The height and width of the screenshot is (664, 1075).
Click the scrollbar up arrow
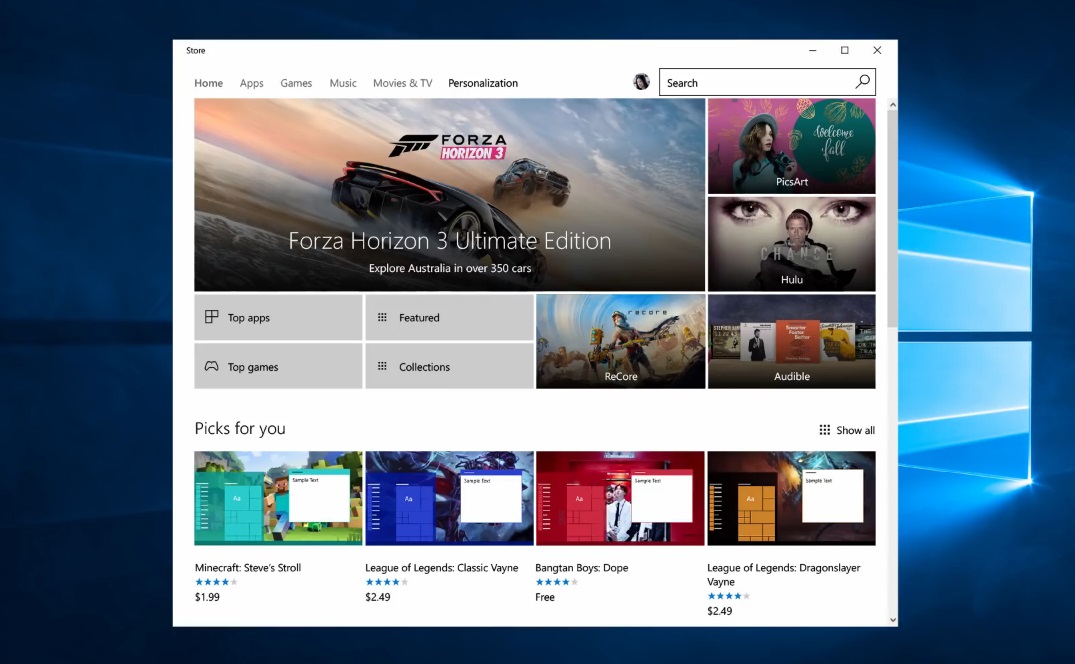click(x=892, y=105)
